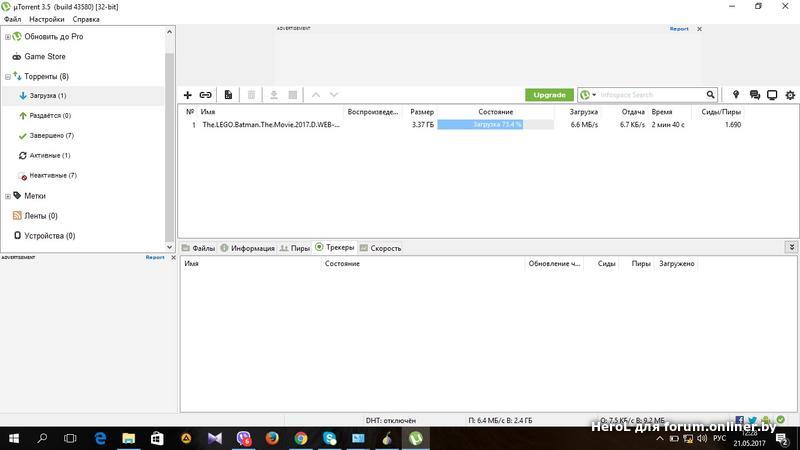Viewport: 800px width, 450px height.
Task: Sort by Сиды/Пиры column header
Action: point(720,112)
